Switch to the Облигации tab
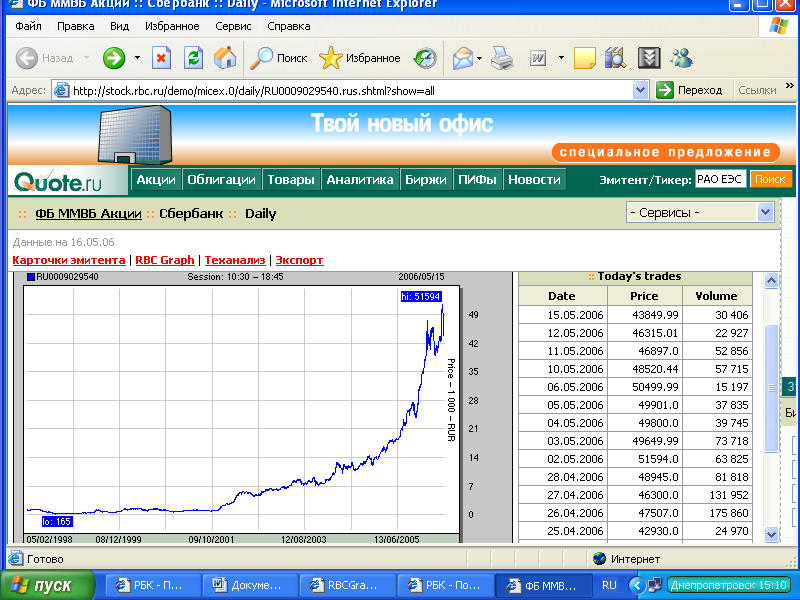Viewport: 800px width, 600px height. [221, 180]
